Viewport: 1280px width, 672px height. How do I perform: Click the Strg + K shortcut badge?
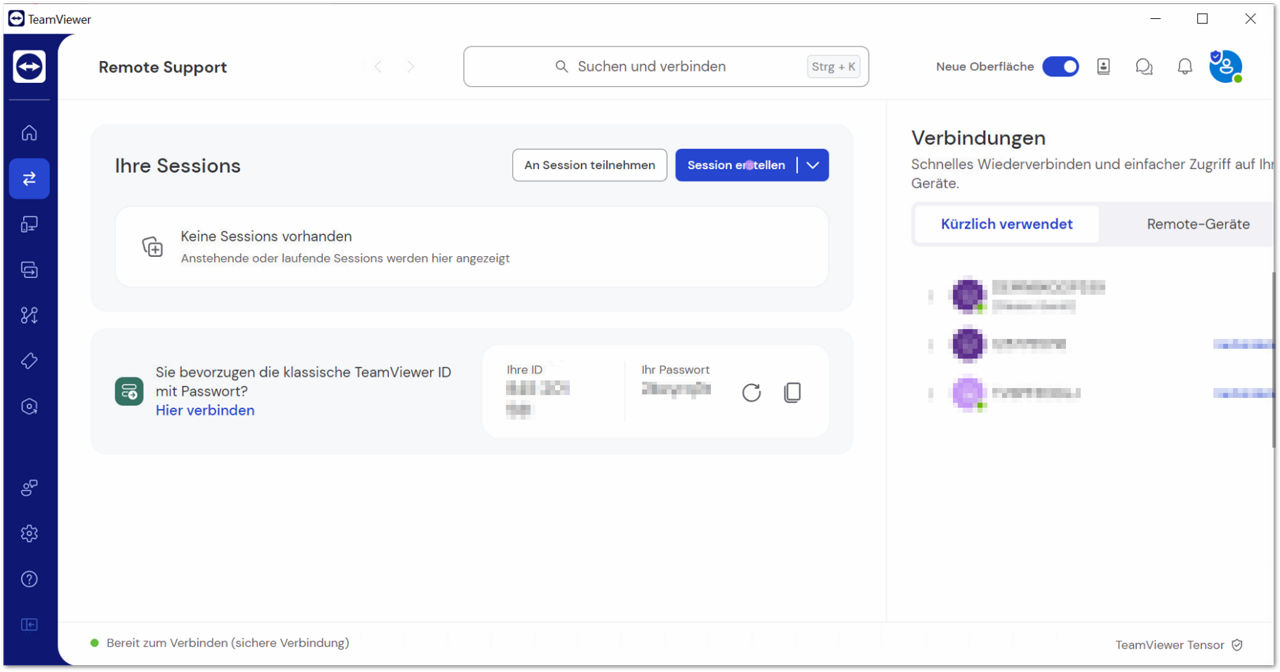(x=834, y=67)
